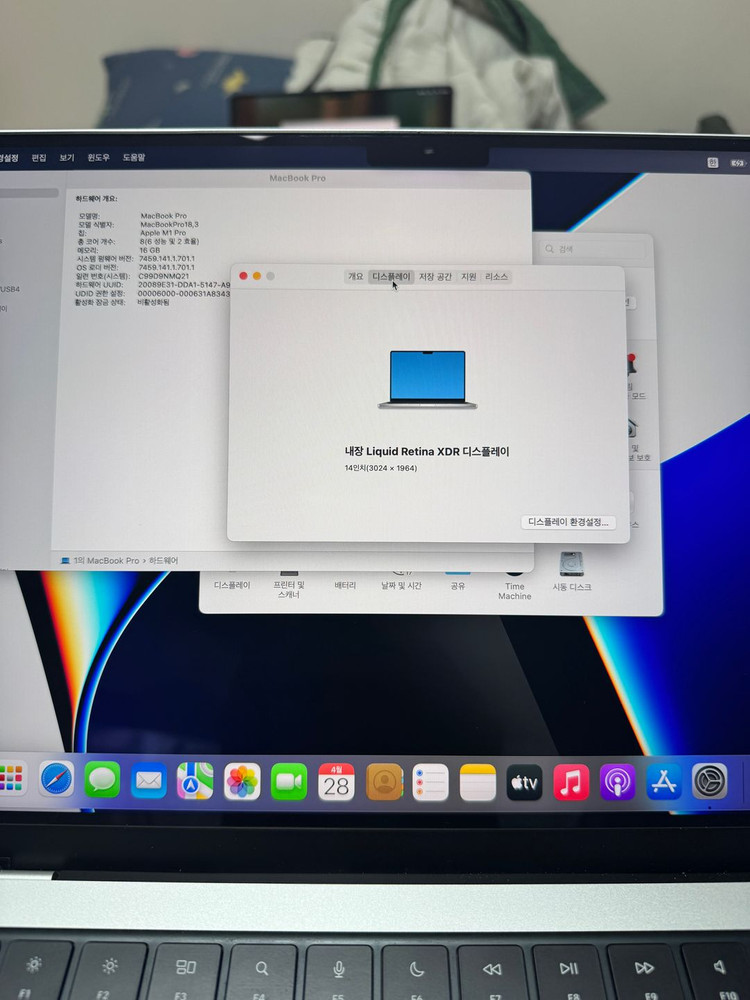Viewport: 750px width, 1000px height.
Task: Click '1의 MacBook Pro' in path bar
Action: [x=106, y=561]
